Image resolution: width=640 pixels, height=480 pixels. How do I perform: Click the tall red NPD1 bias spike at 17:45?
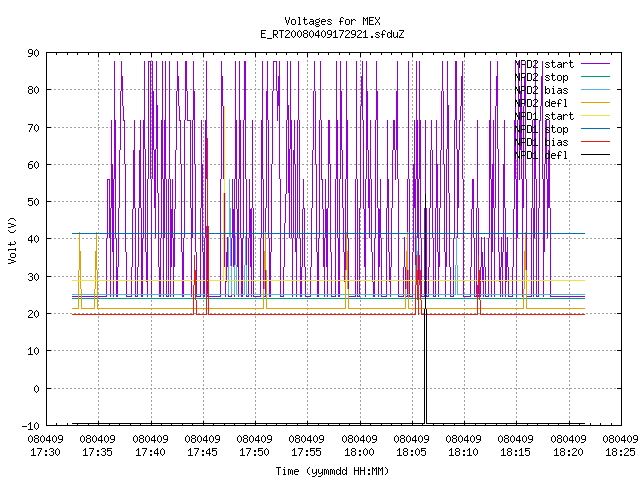pos(207,227)
